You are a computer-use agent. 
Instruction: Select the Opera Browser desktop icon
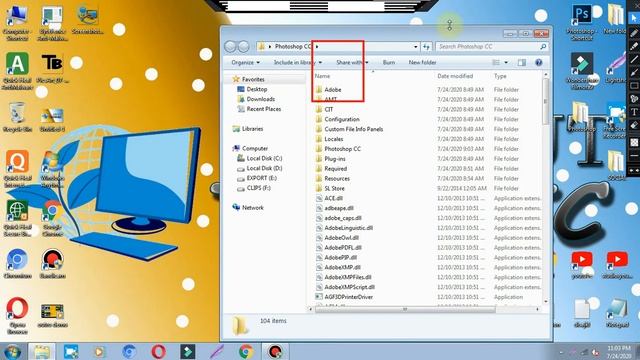[17, 316]
